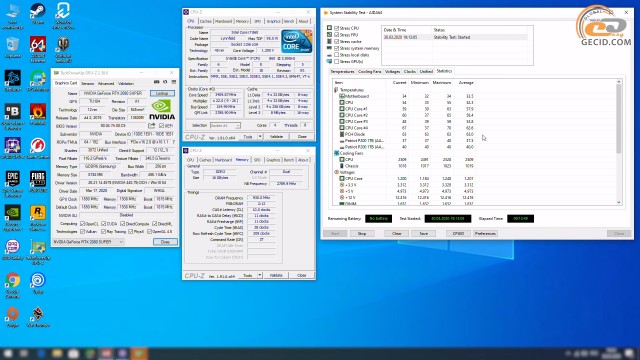Click the GPU-Z BIOS export share icon
This screenshot has width=640, height=360.
point(151,126)
